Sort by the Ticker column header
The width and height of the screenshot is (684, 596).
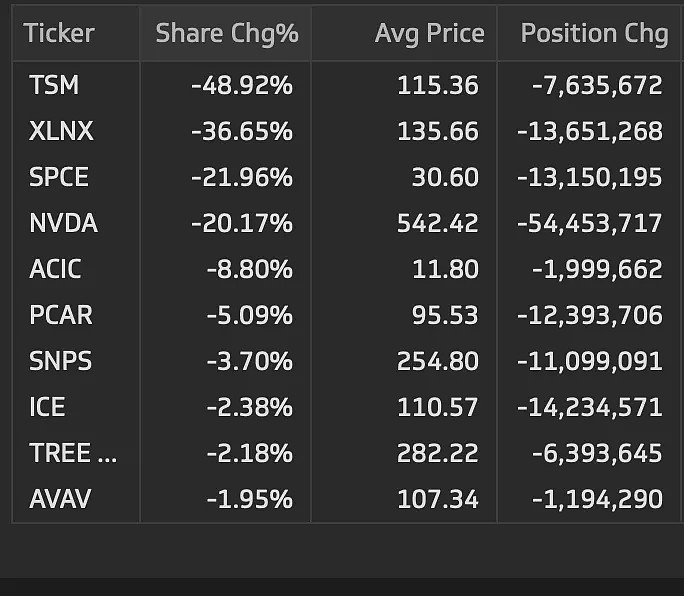coord(59,33)
